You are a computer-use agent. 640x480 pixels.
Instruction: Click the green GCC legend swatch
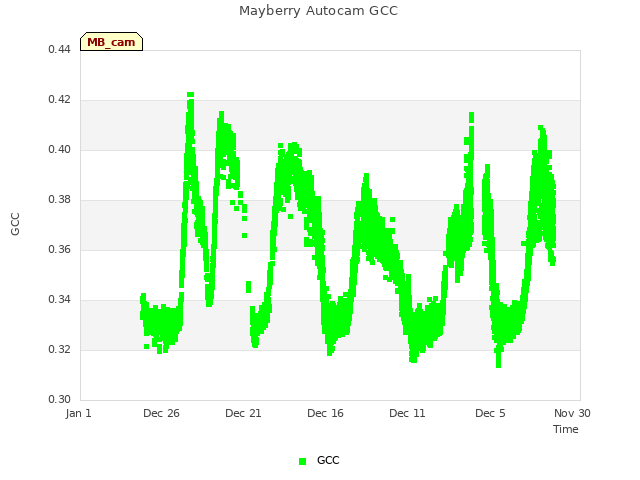tap(302, 461)
